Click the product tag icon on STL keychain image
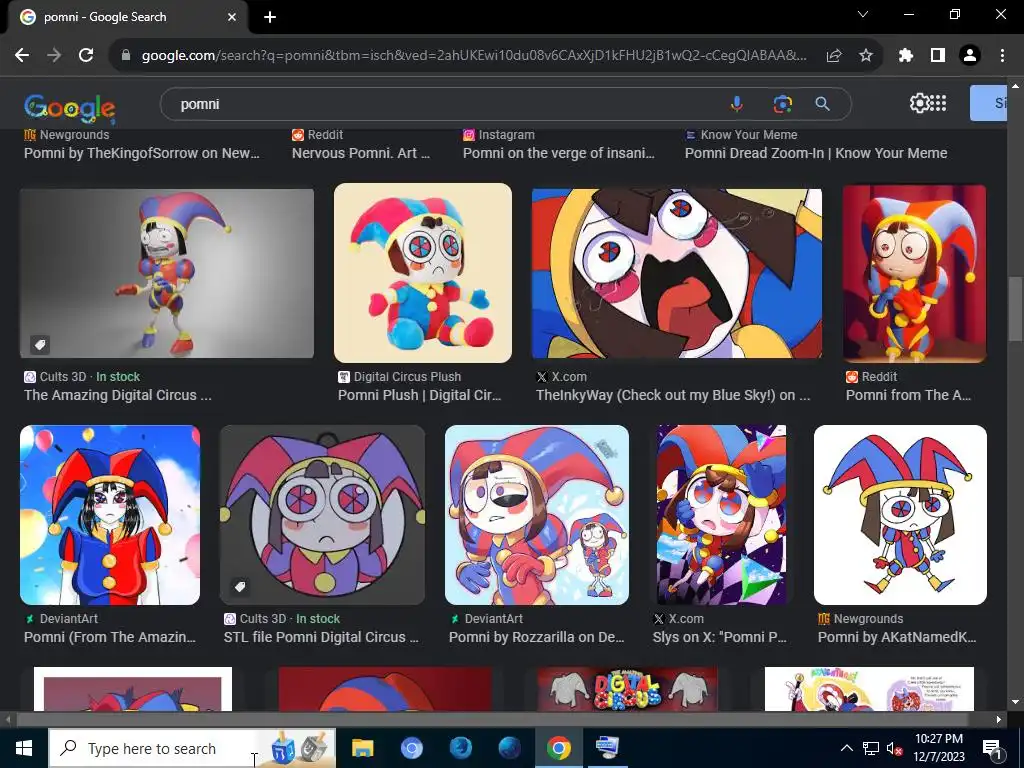This screenshot has width=1024, height=768. point(240,586)
